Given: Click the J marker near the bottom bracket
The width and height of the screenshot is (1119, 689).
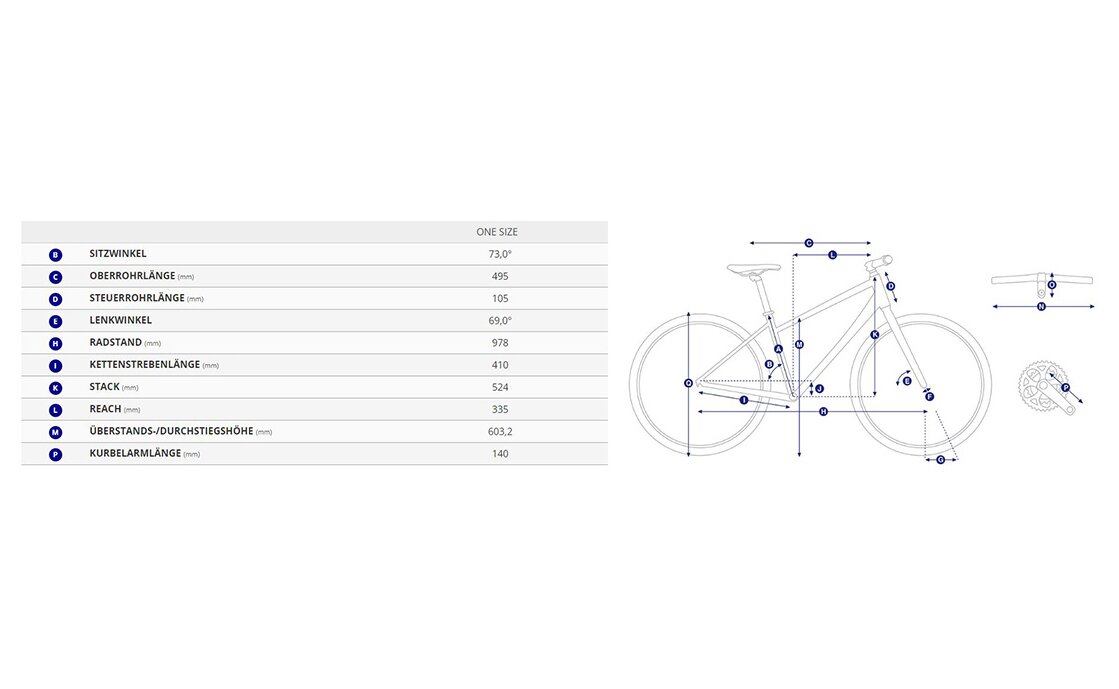Looking at the screenshot, I should [x=819, y=388].
